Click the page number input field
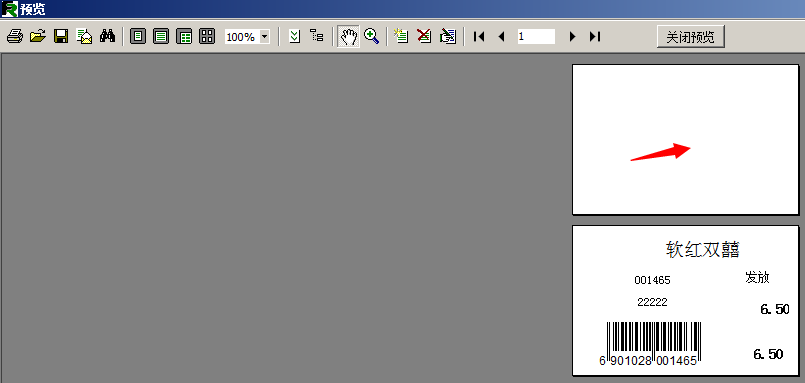 pyautogui.click(x=536, y=36)
